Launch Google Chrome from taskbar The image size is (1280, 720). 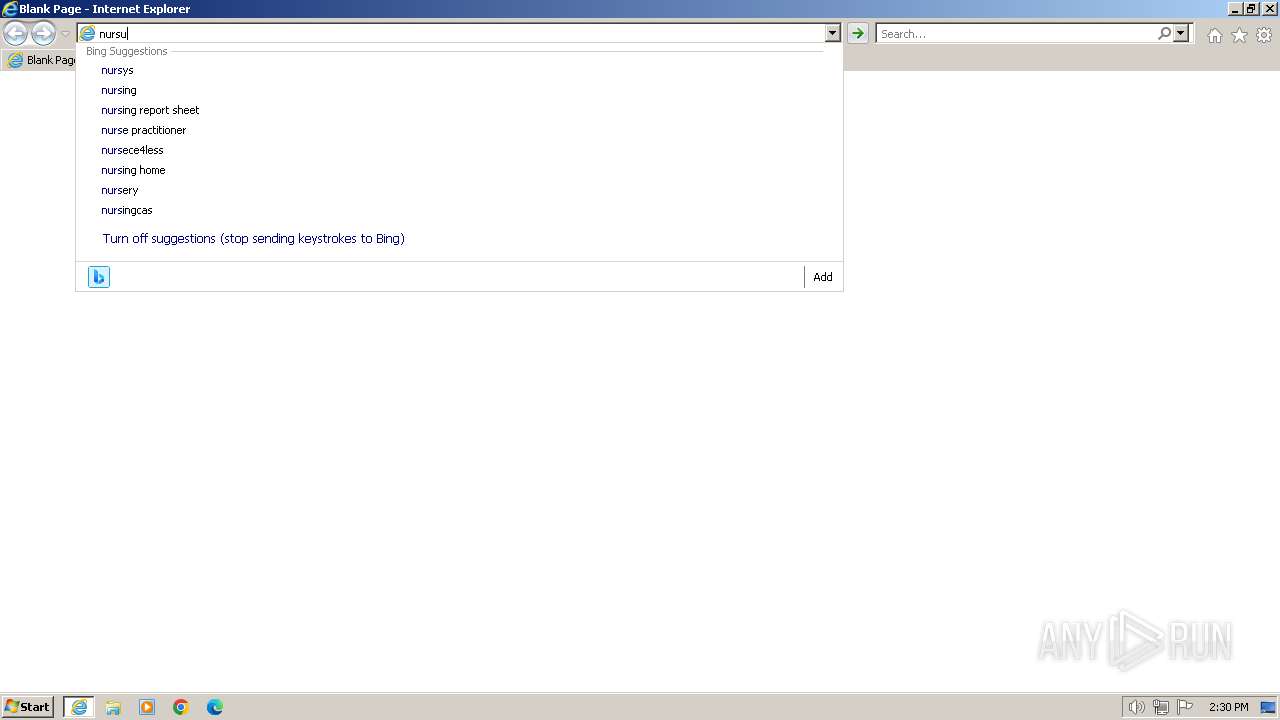click(x=181, y=707)
